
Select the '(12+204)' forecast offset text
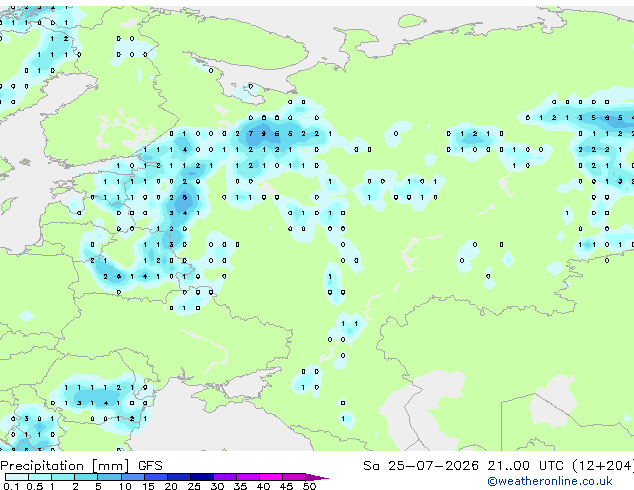(603, 466)
